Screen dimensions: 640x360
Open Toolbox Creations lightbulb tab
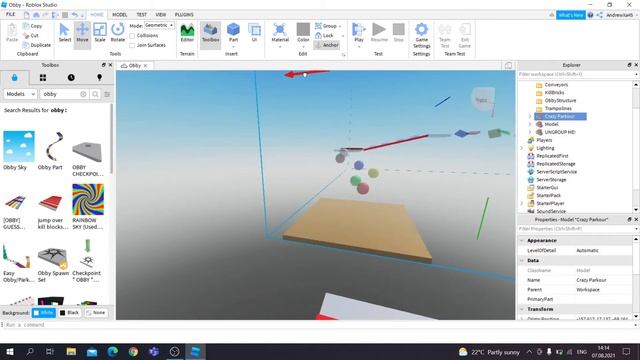point(99,78)
